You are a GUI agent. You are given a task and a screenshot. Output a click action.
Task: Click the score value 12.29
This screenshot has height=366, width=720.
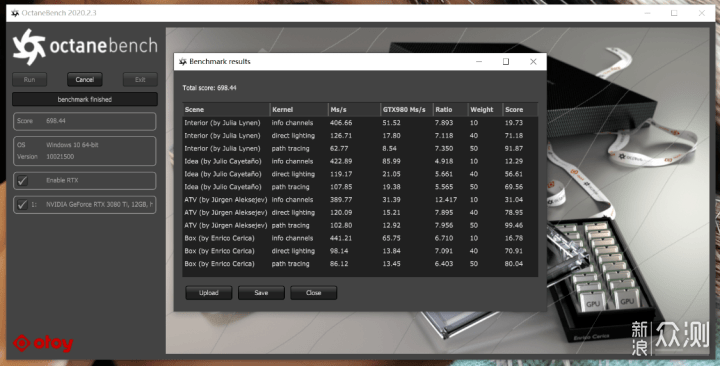click(514, 161)
